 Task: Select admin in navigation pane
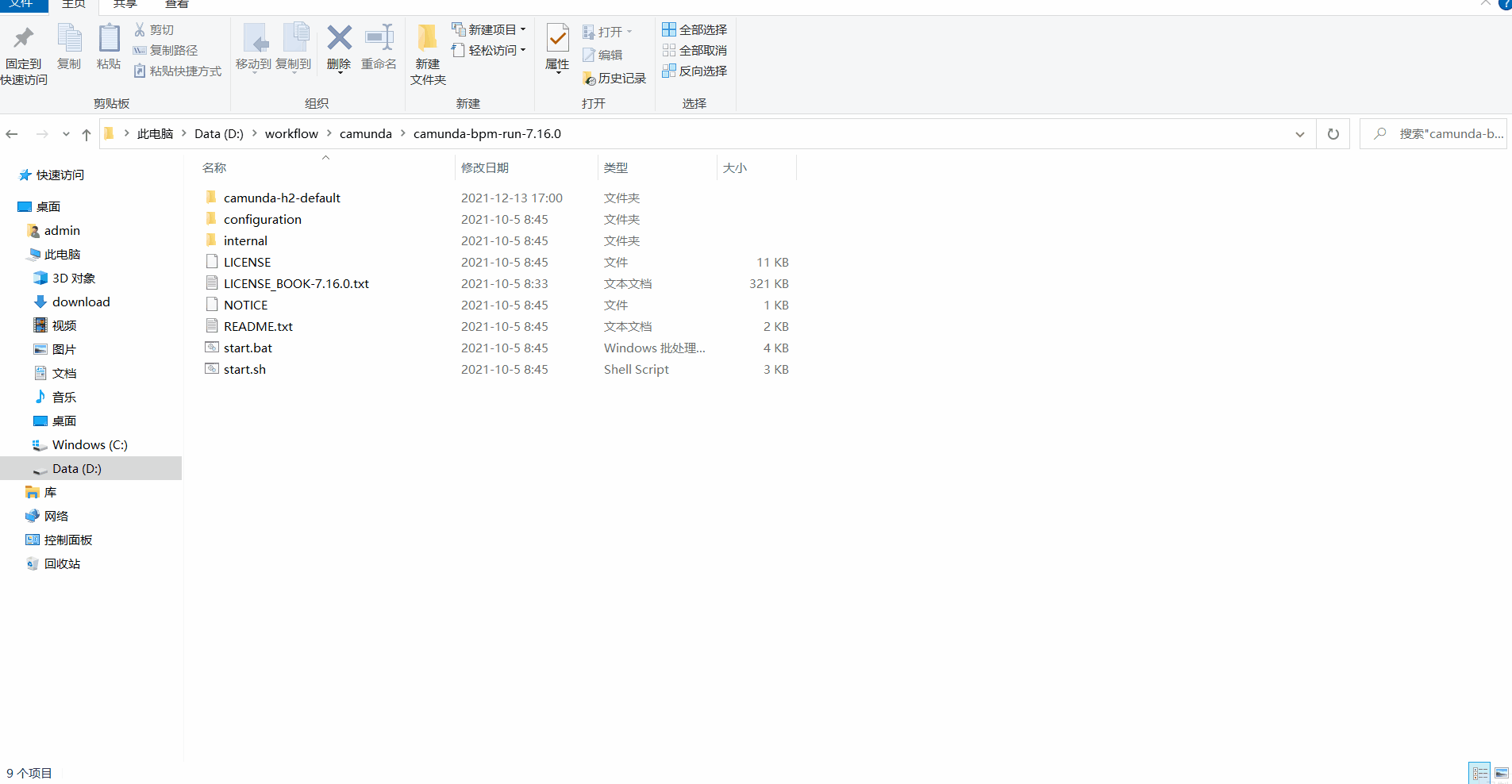(x=54, y=230)
